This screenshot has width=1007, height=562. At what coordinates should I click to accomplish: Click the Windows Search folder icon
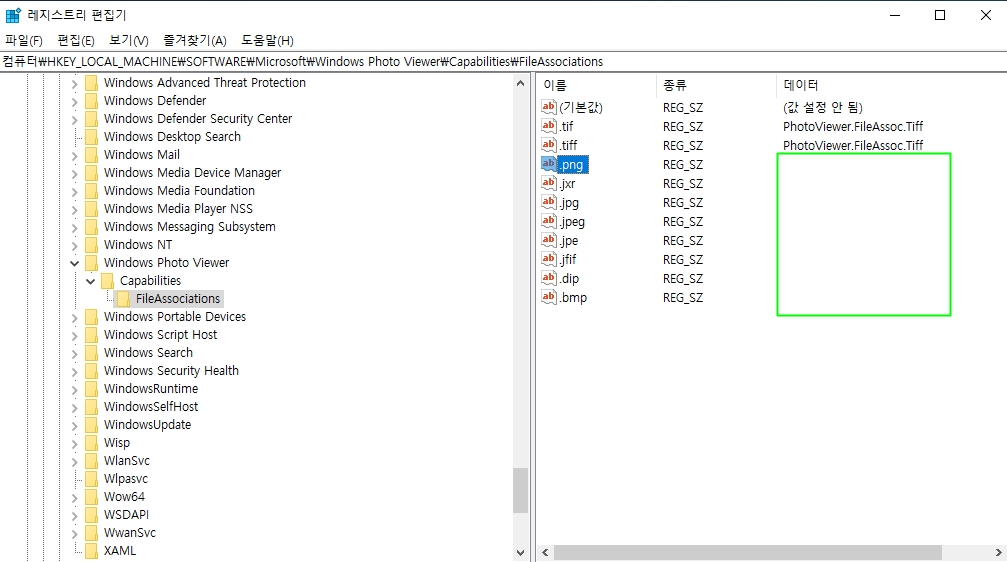[x=91, y=353]
